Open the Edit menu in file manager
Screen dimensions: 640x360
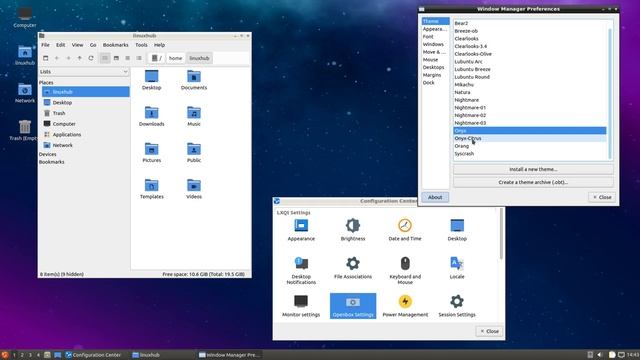pyautogui.click(x=61, y=45)
